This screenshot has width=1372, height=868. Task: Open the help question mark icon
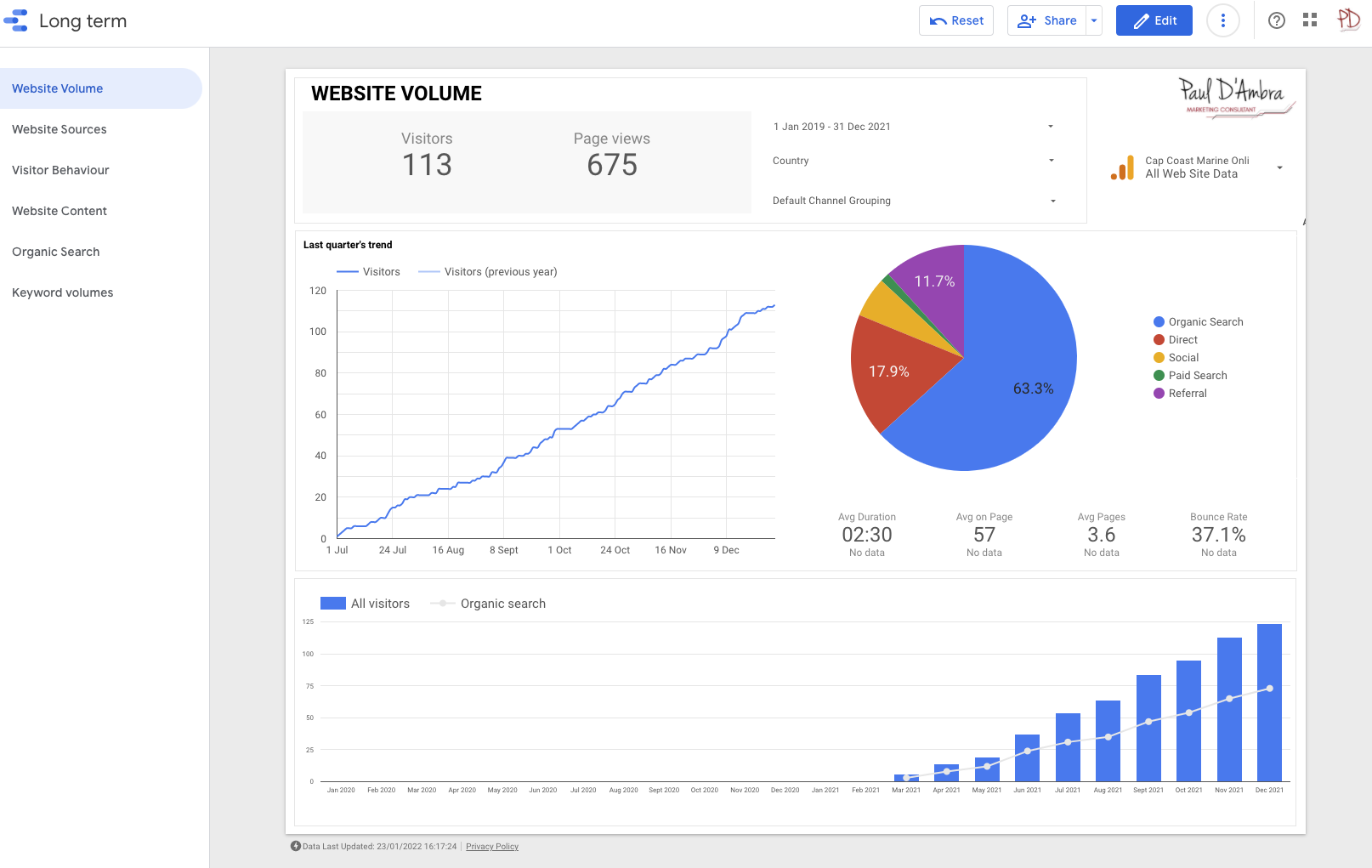(1277, 20)
